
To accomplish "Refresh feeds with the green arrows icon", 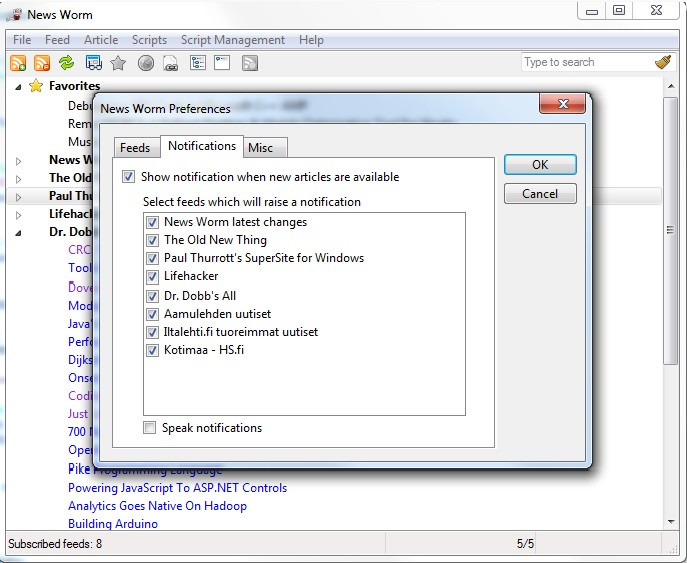I will pyautogui.click(x=67, y=63).
